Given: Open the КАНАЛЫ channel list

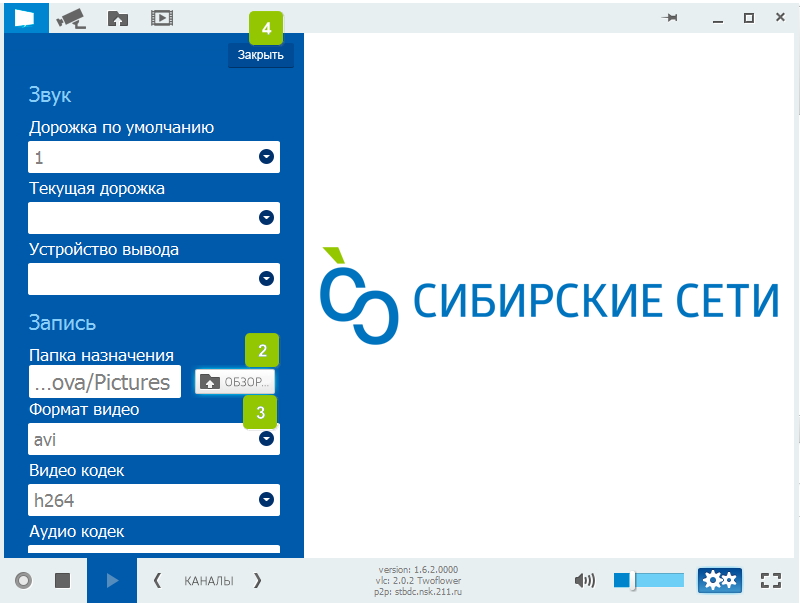Looking at the screenshot, I should pyautogui.click(x=209, y=581).
